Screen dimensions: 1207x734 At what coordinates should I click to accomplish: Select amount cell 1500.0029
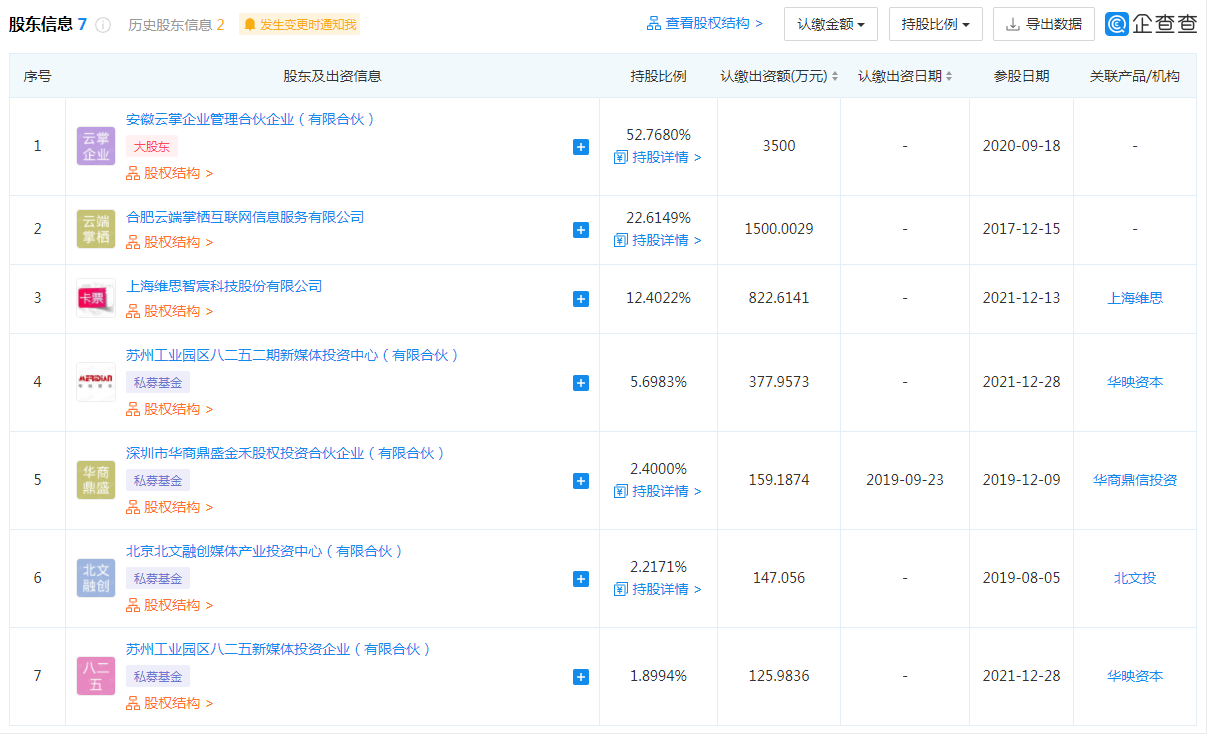click(779, 229)
